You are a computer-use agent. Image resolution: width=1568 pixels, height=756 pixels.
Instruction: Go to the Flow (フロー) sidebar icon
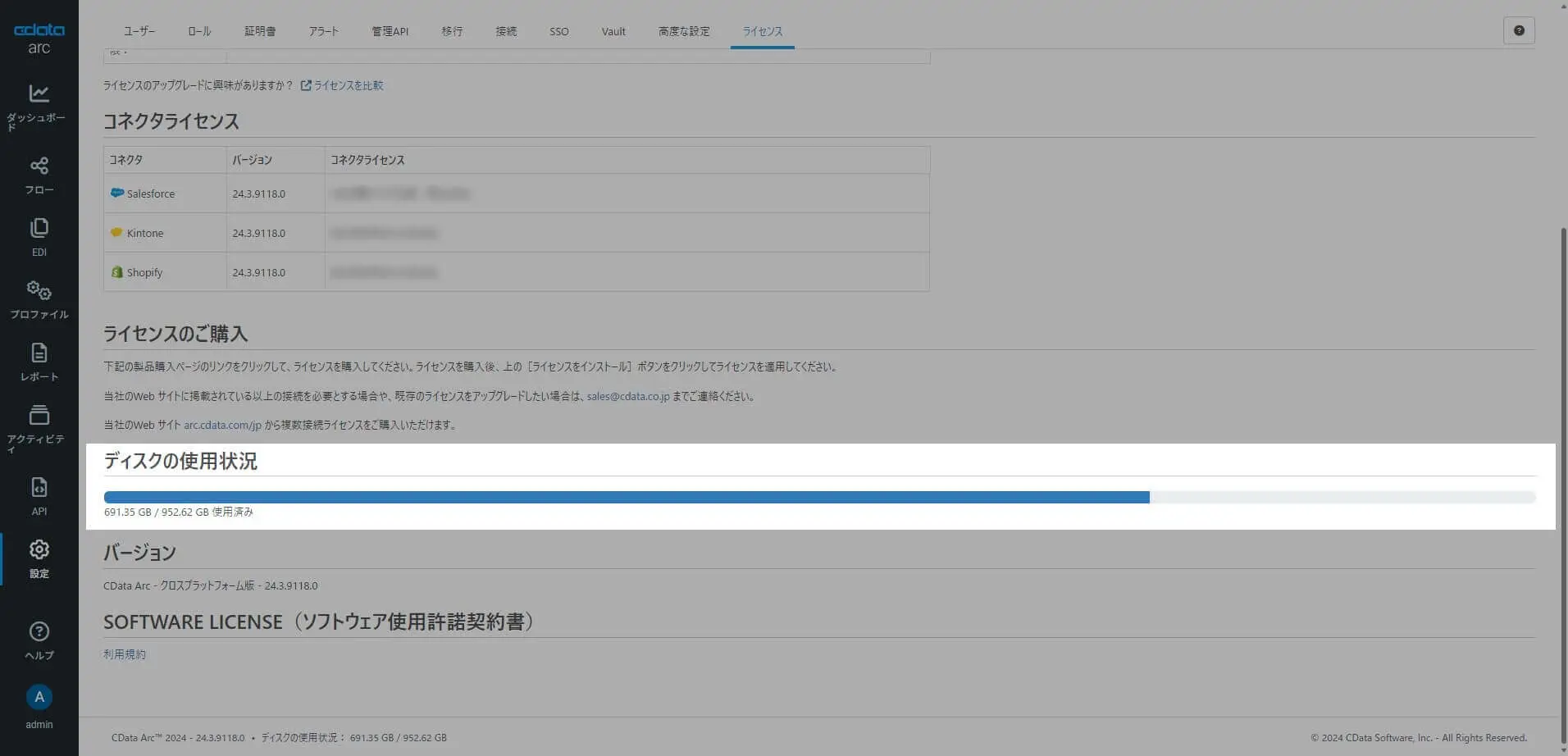coord(39,166)
